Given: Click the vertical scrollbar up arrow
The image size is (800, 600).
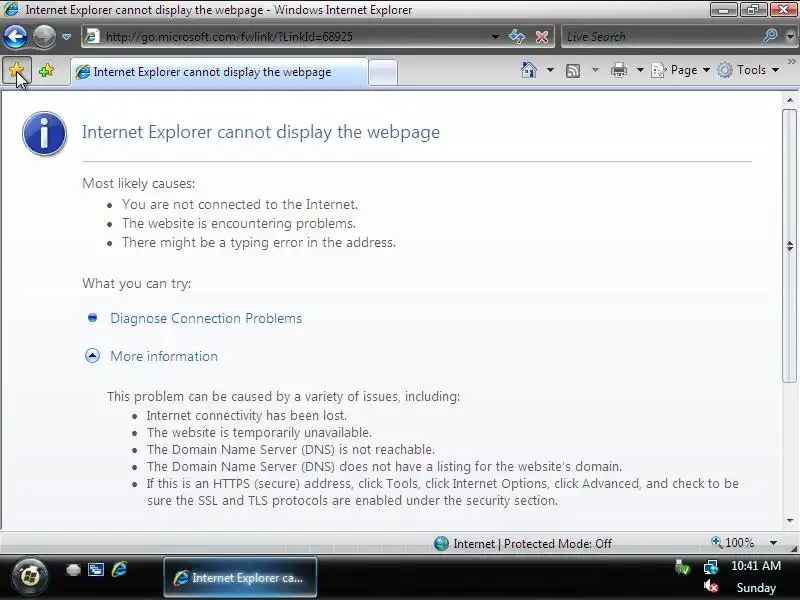Looking at the screenshot, I should pyautogui.click(x=790, y=101).
